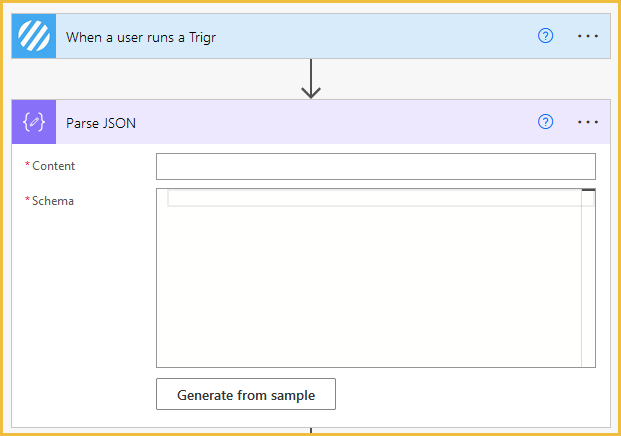The image size is (621, 436).
Task: Click the empty header area of the Trigr card
Action: [376, 36]
